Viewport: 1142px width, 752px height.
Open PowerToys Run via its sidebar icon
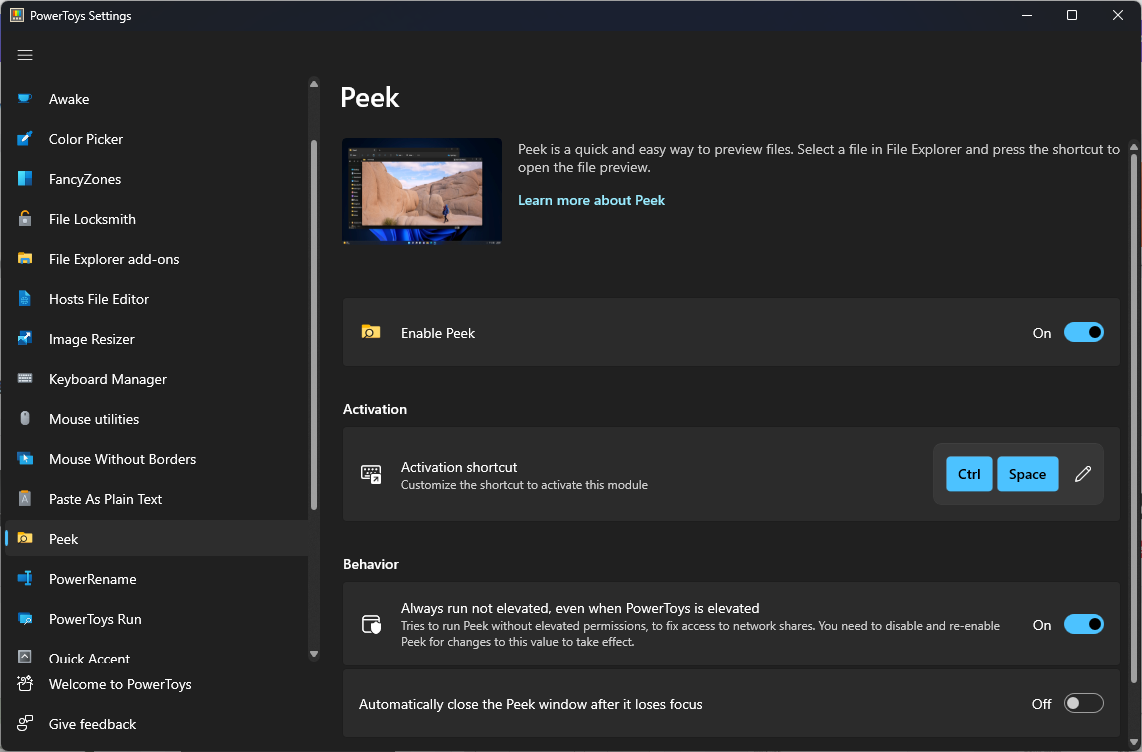pos(25,619)
